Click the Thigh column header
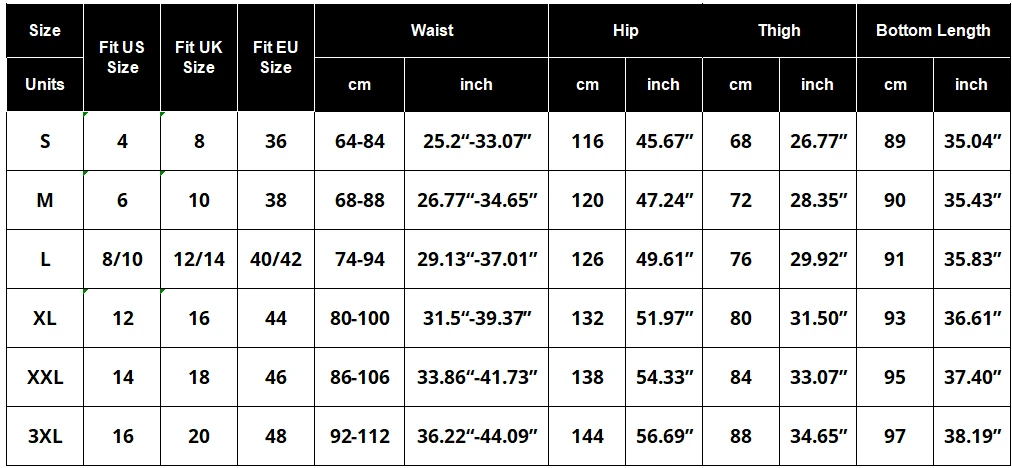 click(x=779, y=30)
